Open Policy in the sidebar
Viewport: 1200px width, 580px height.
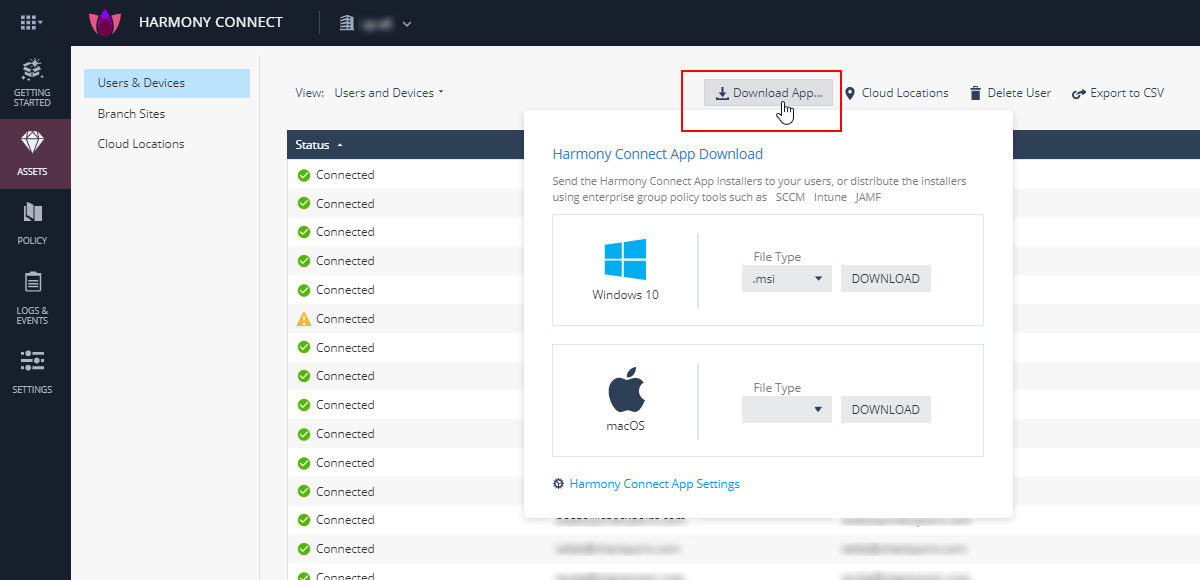click(x=32, y=223)
